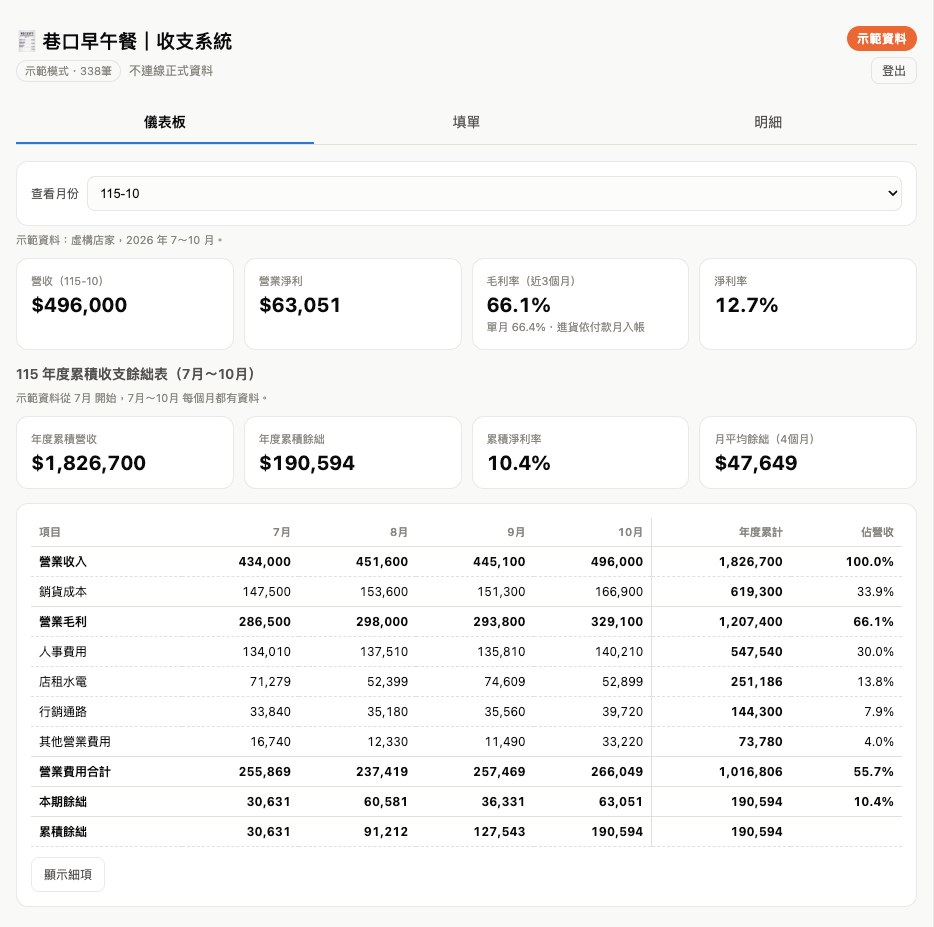Viewport: 934px width, 927px height.
Task: Click the 127,543 cell in 累積餘絀 row
Action: click(499, 832)
